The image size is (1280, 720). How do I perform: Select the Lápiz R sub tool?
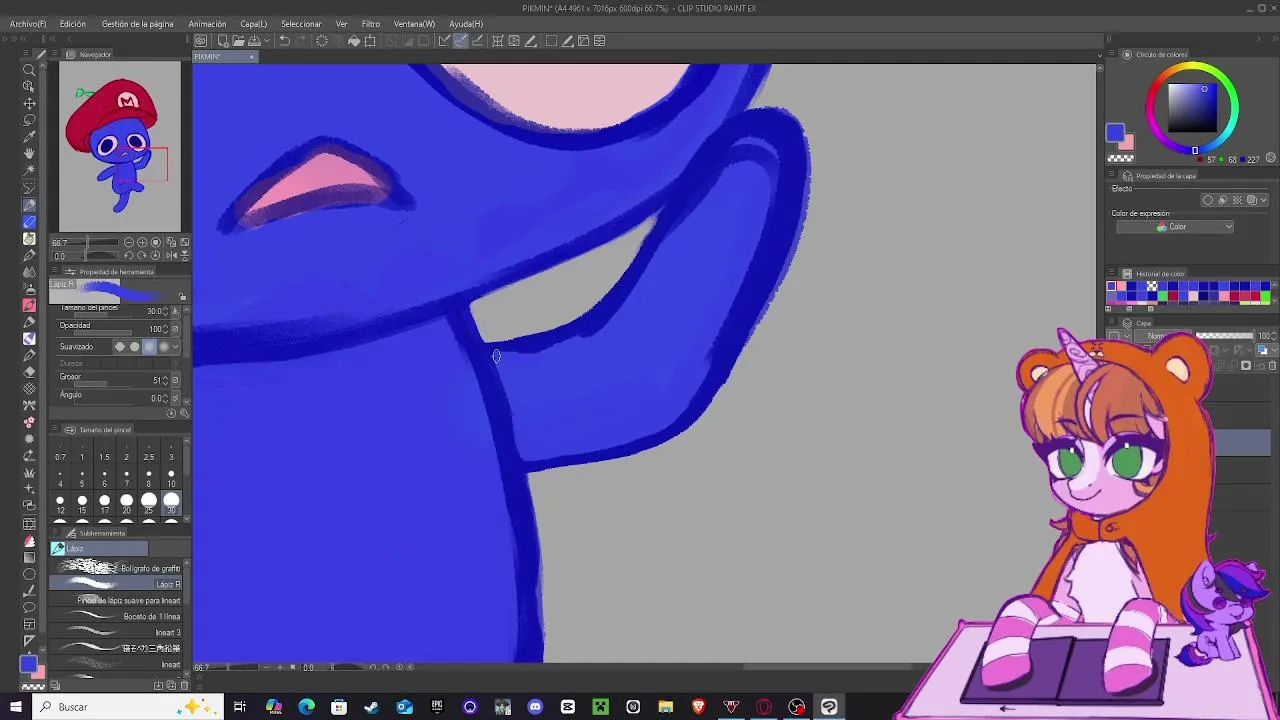click(x=117, y=584)
